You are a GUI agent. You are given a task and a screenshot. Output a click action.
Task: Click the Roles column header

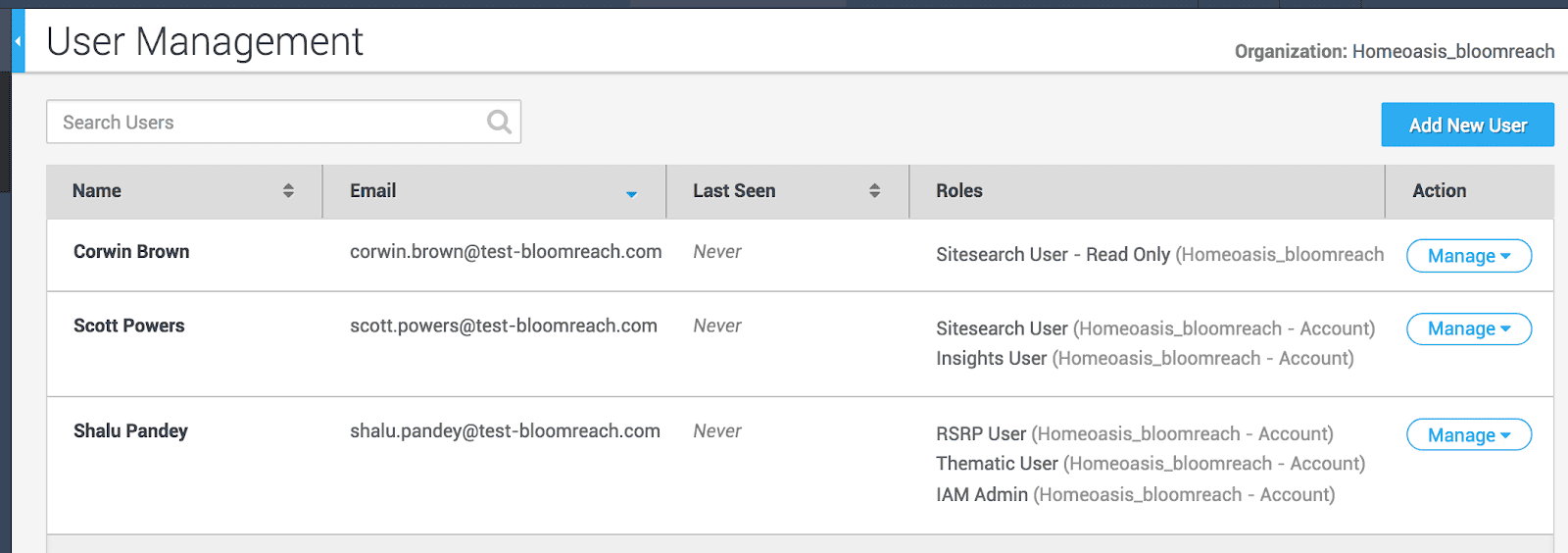958,191
